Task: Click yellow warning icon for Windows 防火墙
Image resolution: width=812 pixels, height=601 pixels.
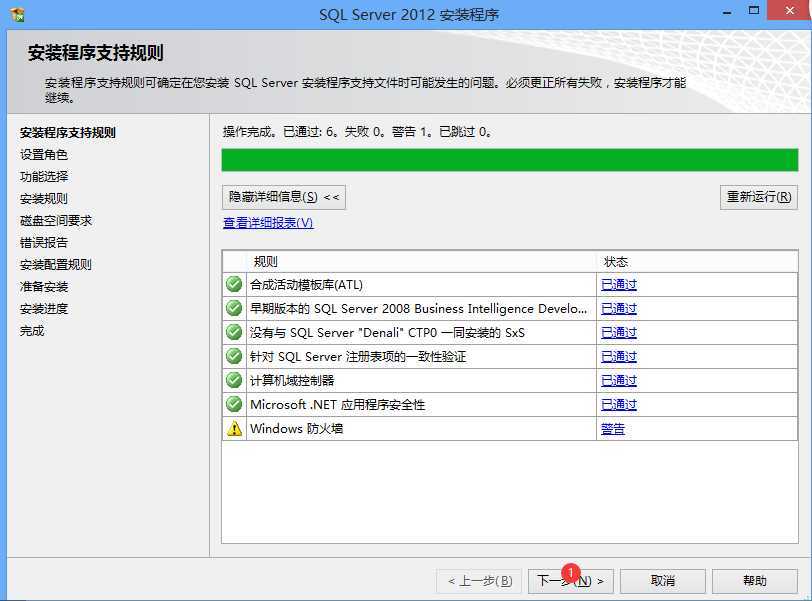Action: point(234,429)
